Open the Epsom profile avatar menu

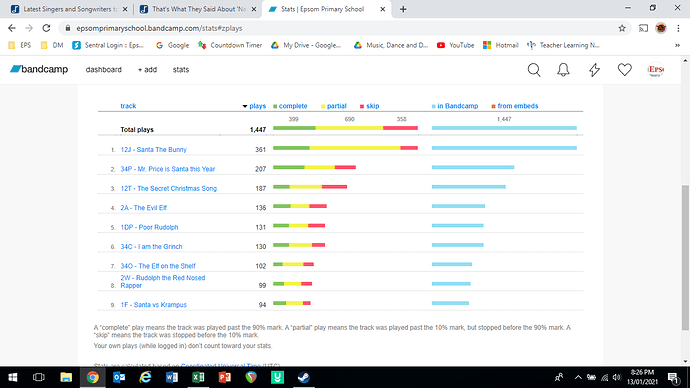(x=656, y=70)
